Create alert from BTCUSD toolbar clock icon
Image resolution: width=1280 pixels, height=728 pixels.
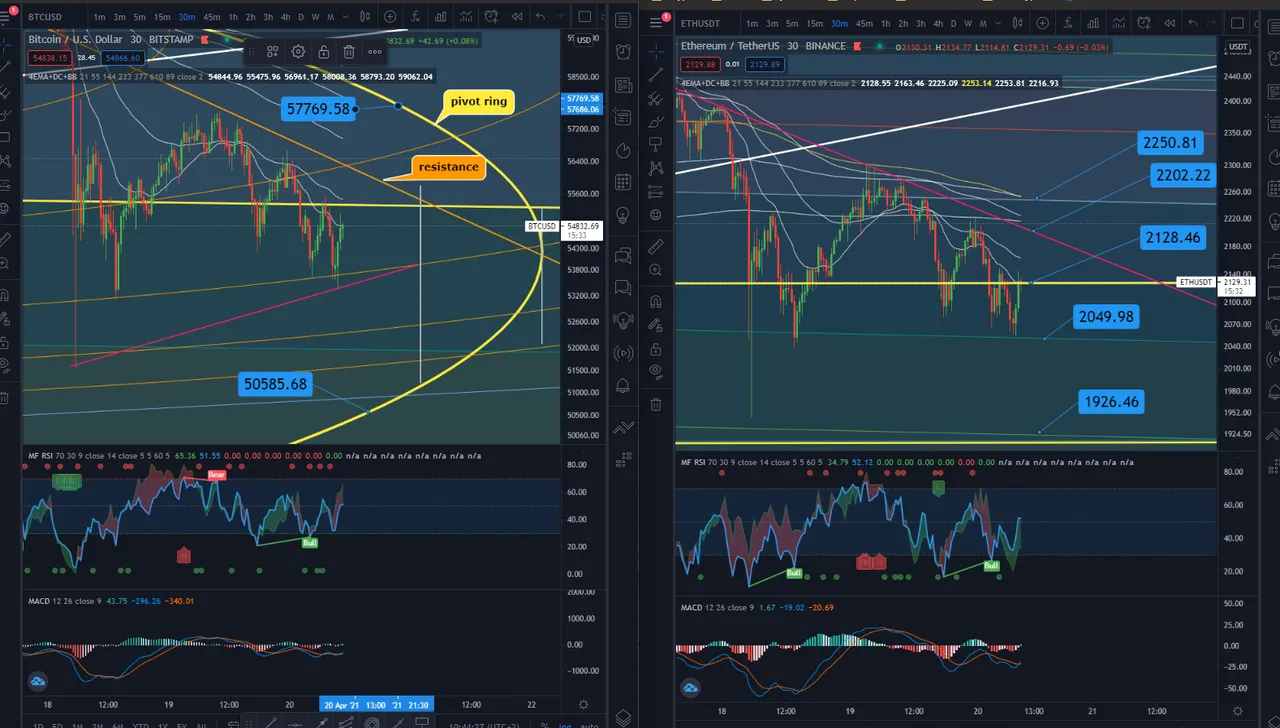coord(491,17)
